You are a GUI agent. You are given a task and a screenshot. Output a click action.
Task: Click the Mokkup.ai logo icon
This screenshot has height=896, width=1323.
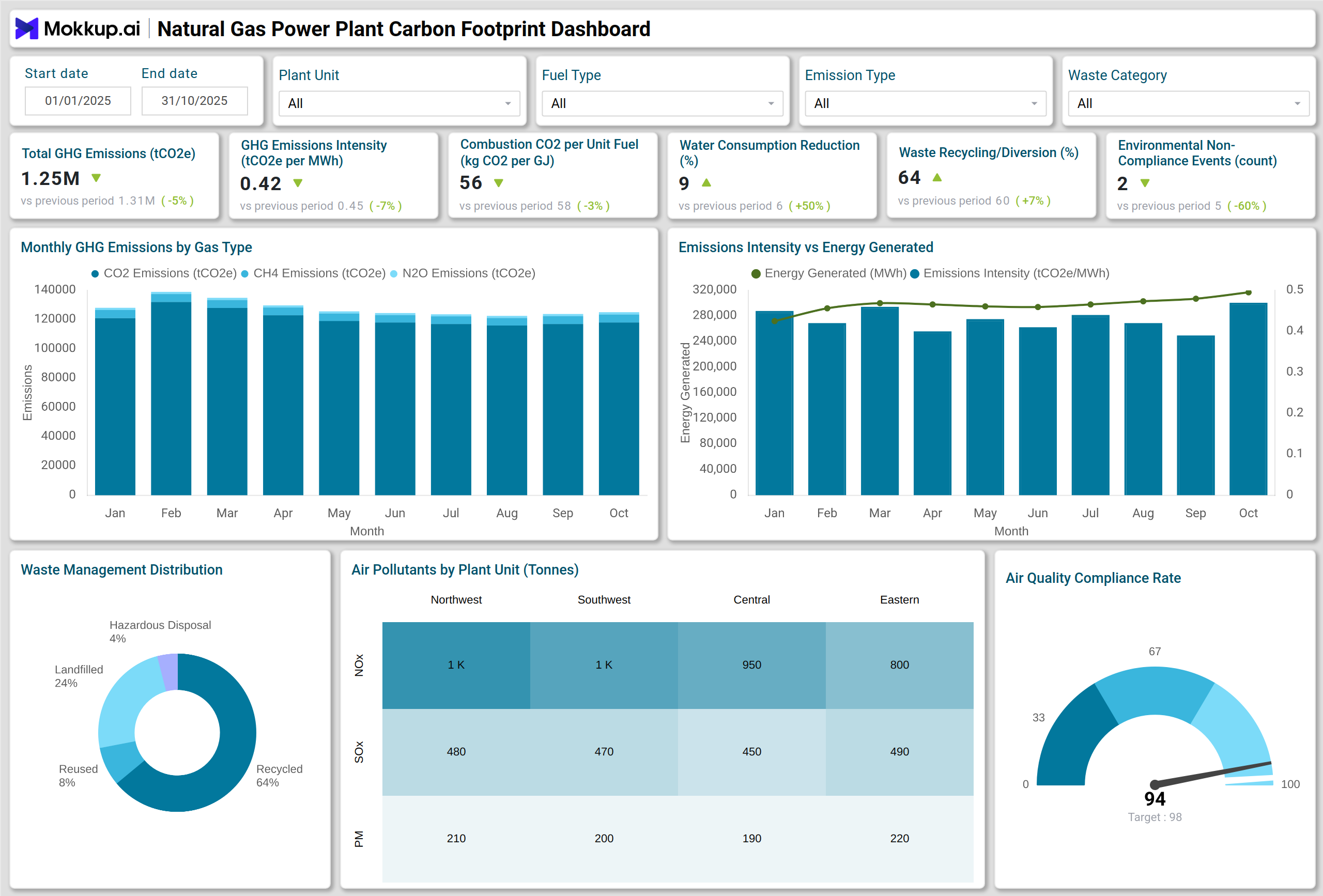pyautogui.click(x=26, y=28)
